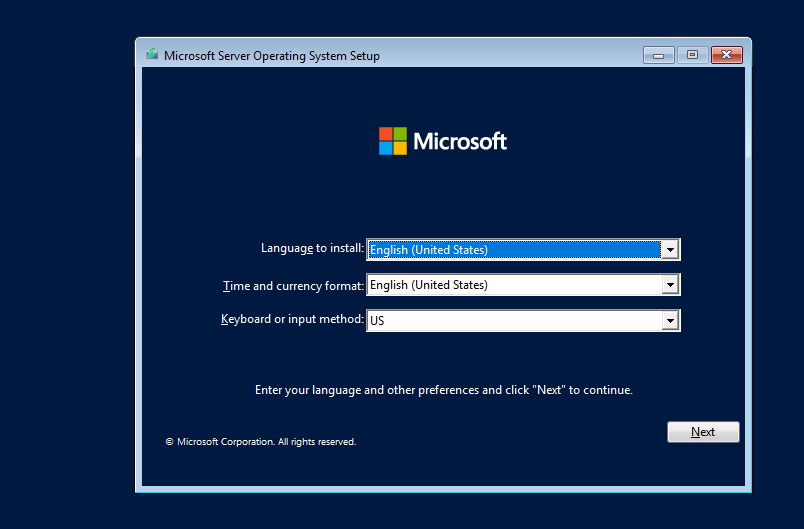Click the 'Microsoft Server Operating System Setup' title
Viewport: 804px width, 529px height.
(272, 56)
